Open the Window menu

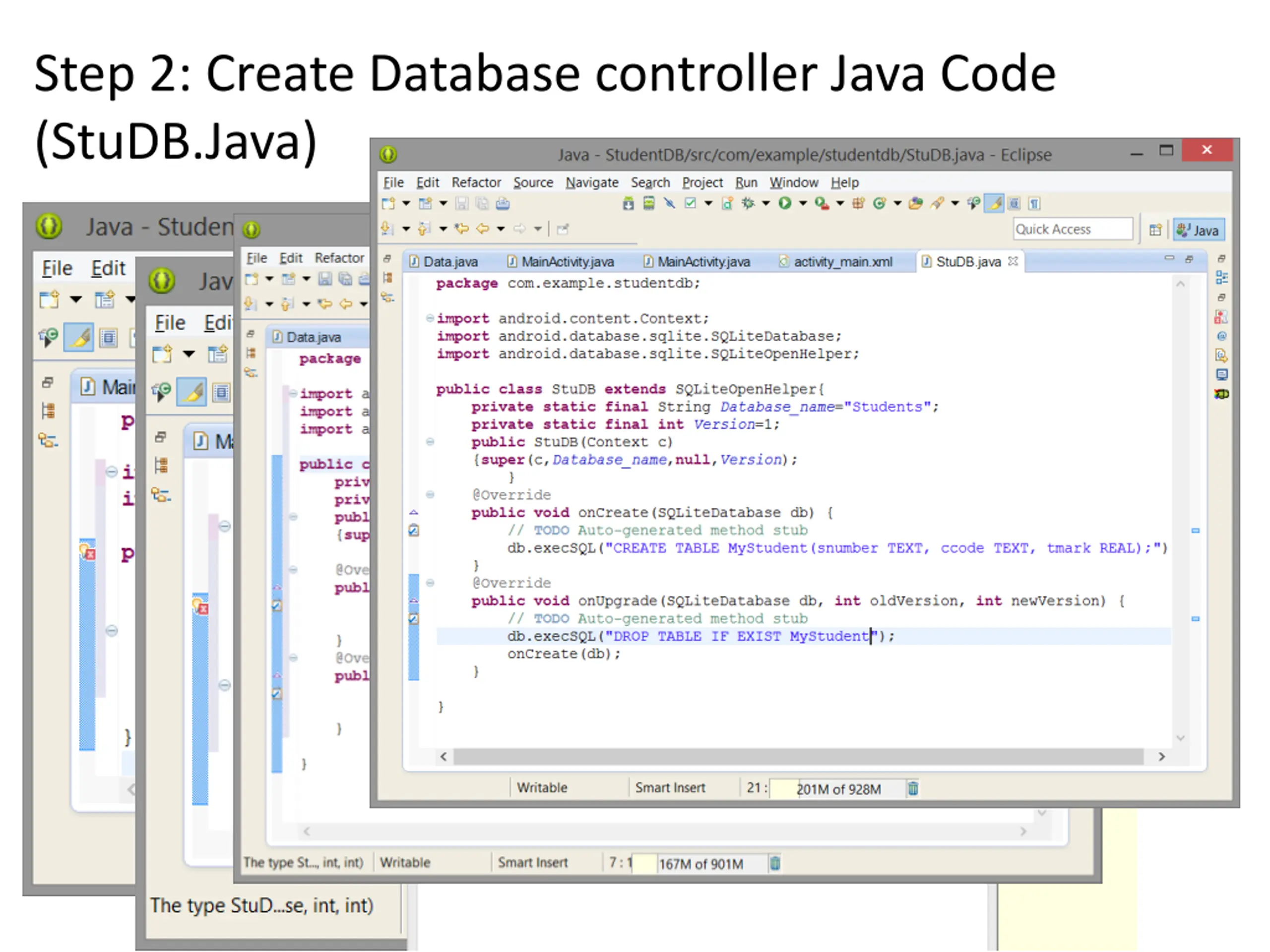794,182
